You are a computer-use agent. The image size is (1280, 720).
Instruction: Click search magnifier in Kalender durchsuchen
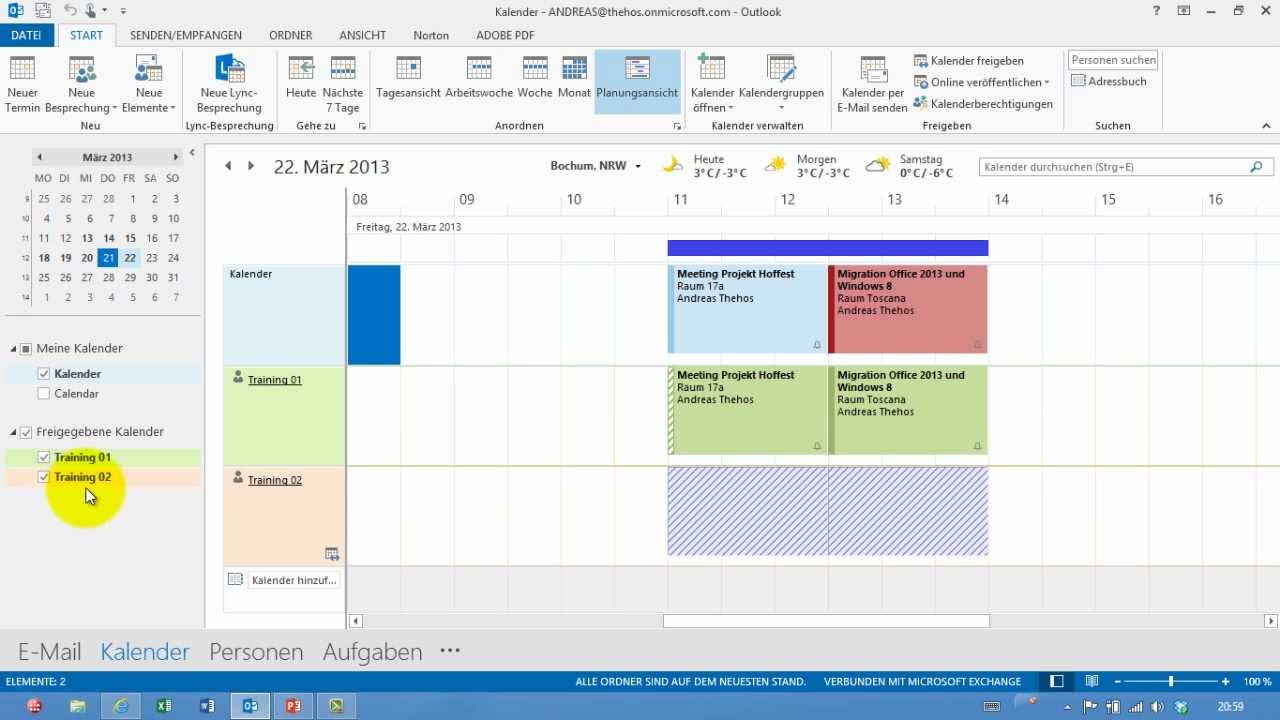click(1257, 167)
